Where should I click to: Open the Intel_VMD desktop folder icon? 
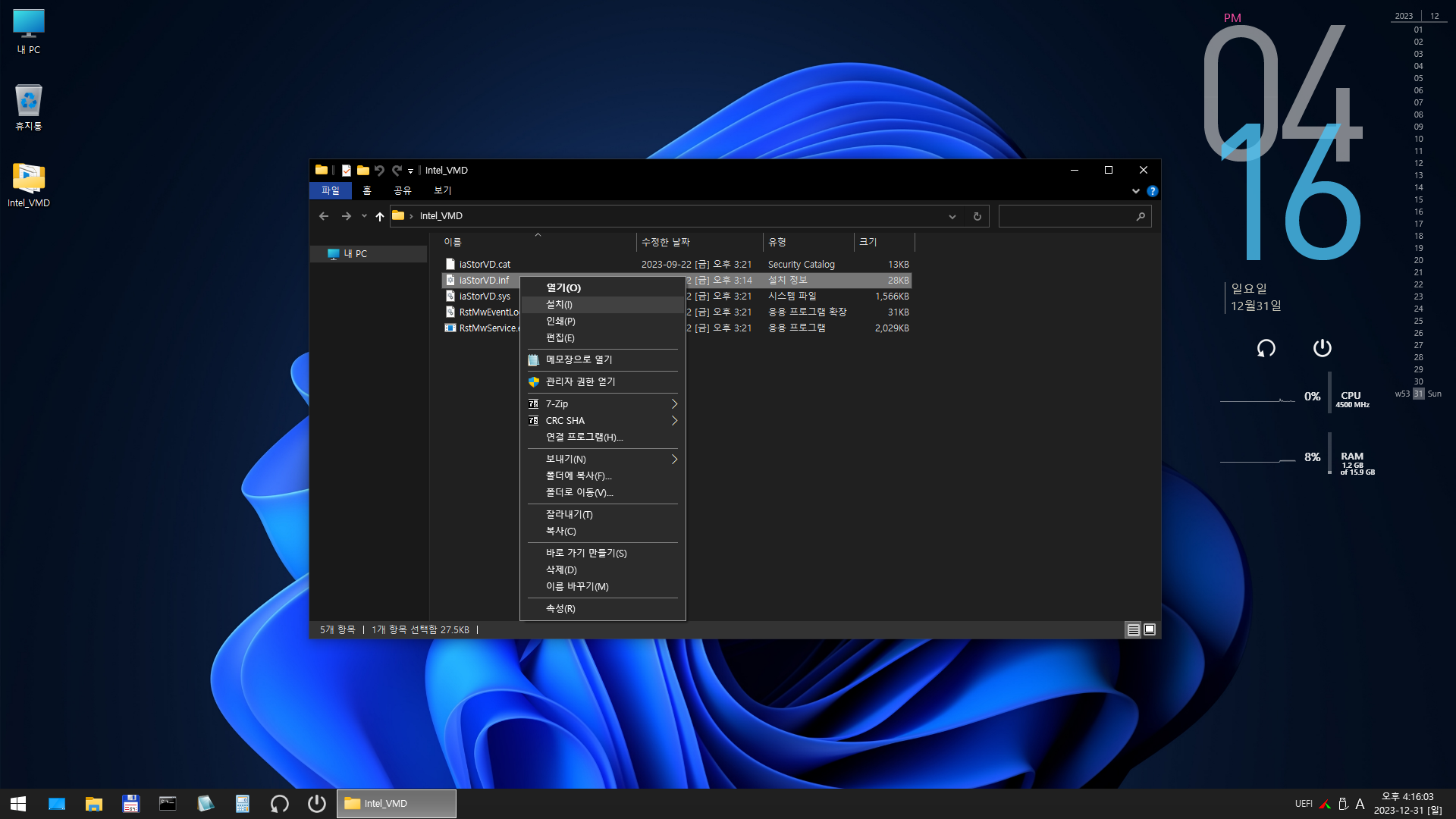(x=29, y=184)
